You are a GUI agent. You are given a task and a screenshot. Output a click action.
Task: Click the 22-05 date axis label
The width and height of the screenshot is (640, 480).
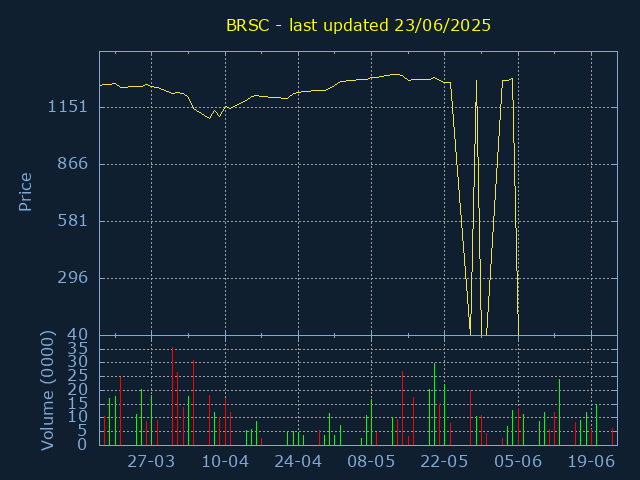(444, 462)
